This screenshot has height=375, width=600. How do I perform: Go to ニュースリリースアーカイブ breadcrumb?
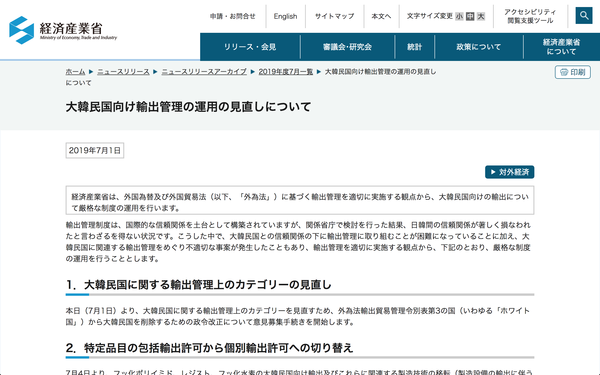pos(204,72)
